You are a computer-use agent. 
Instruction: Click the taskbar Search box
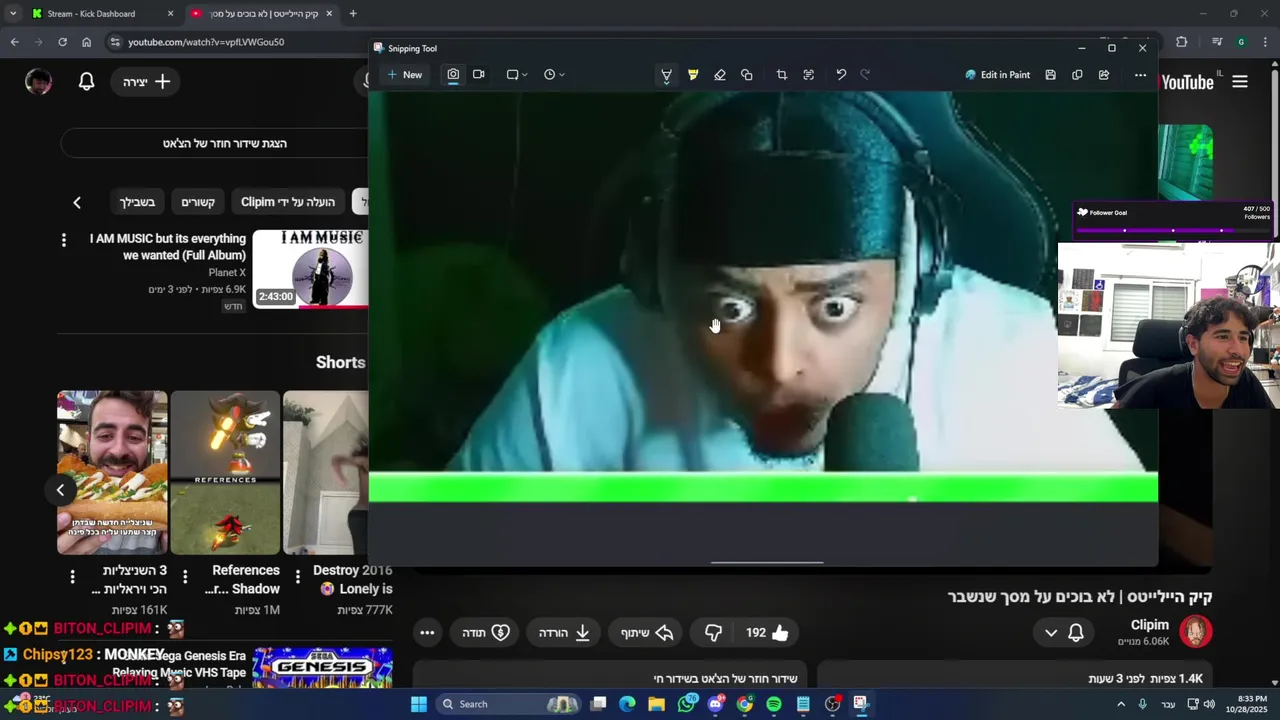tap(510, 704)
